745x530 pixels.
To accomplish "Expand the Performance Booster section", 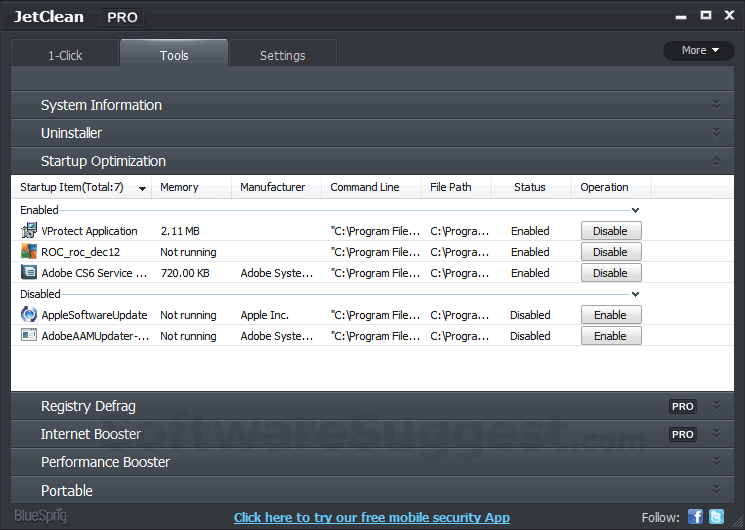I will 105,462.
